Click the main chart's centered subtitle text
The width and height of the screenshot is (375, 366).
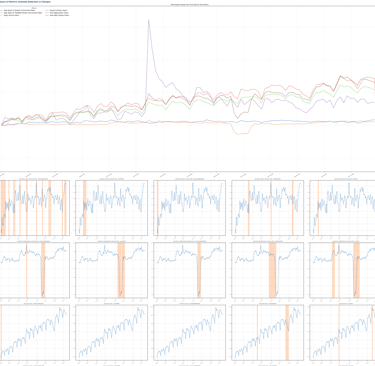189,5
